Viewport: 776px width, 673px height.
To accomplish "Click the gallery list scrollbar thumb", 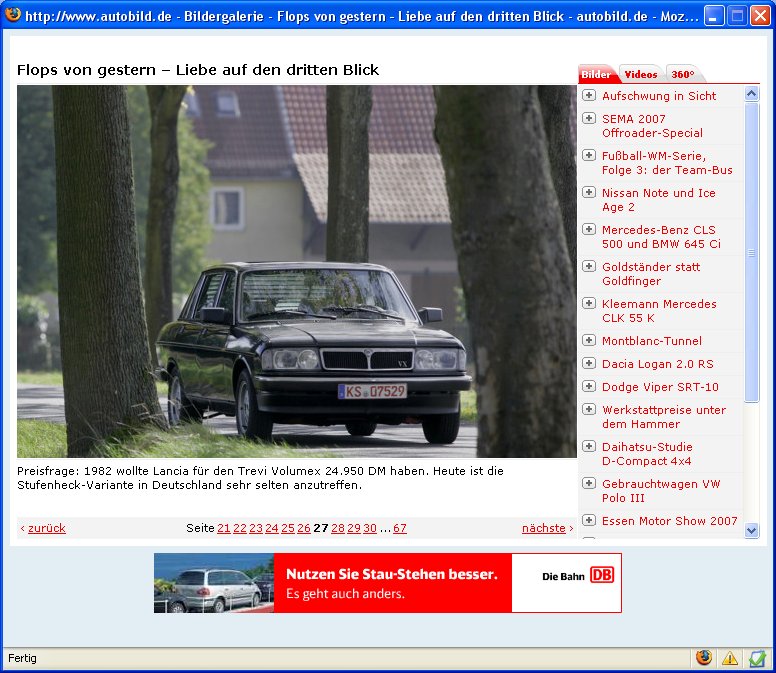I will [752, 252].
